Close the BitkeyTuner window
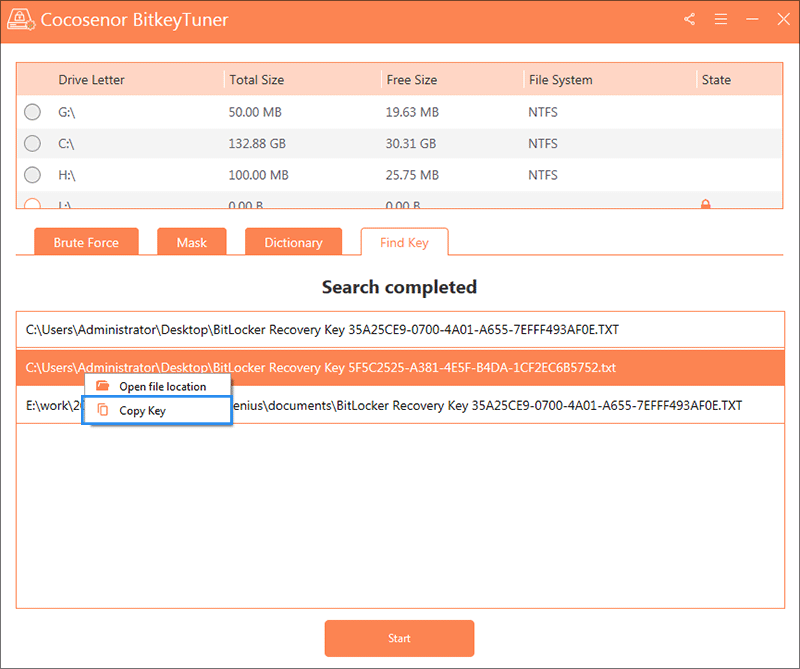Image resolution: width=800 pixels, height=669 pixels. pos(783,19)
